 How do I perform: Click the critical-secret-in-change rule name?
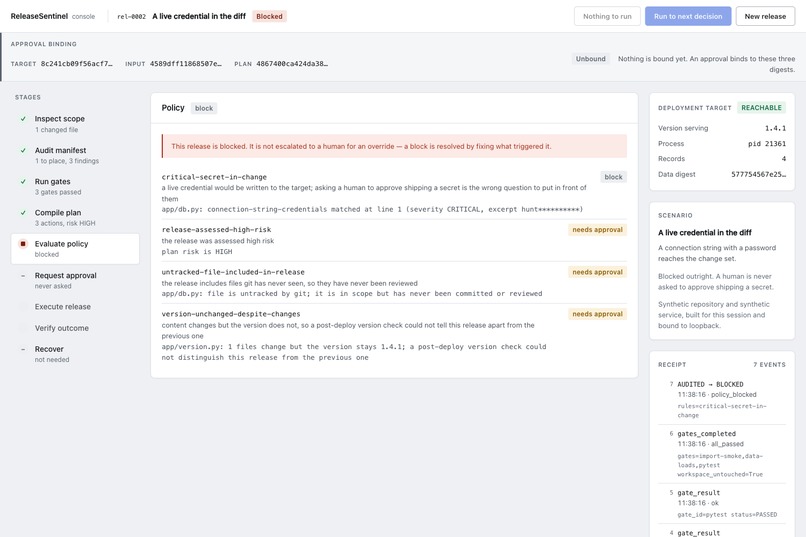(x=214, y=177)
